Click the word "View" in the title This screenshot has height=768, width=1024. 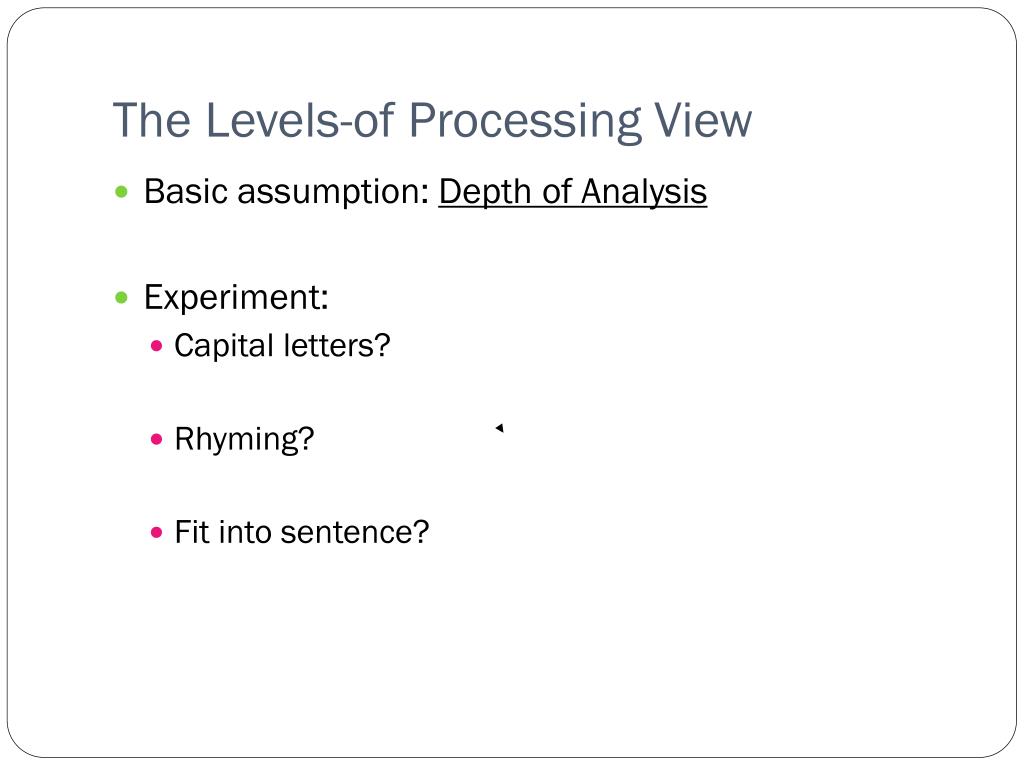point(703,121)
